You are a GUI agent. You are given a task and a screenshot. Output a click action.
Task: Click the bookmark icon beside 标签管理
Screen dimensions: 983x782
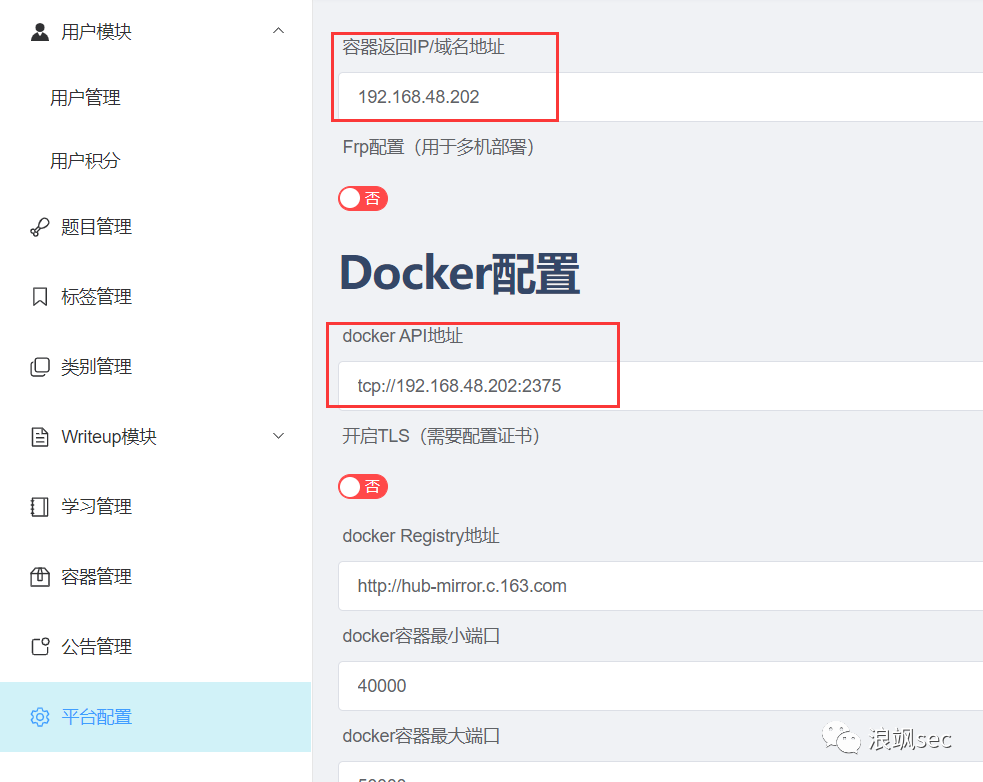[39, 297]
